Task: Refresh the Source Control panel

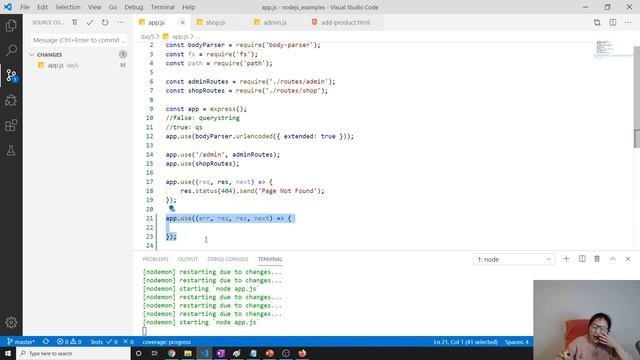Action: pyautogui.click(x=105, y=22)
